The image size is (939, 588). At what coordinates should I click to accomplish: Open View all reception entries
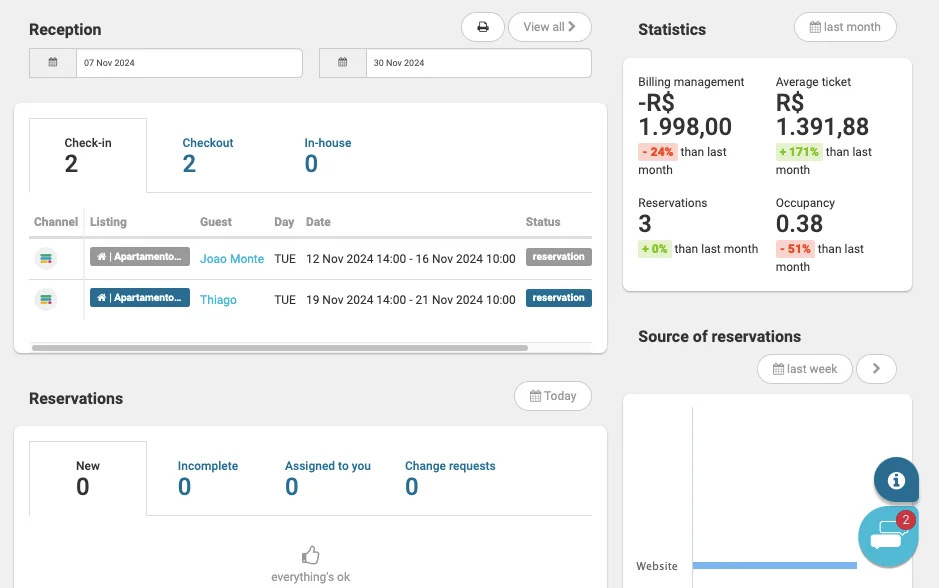coord(550,27)
